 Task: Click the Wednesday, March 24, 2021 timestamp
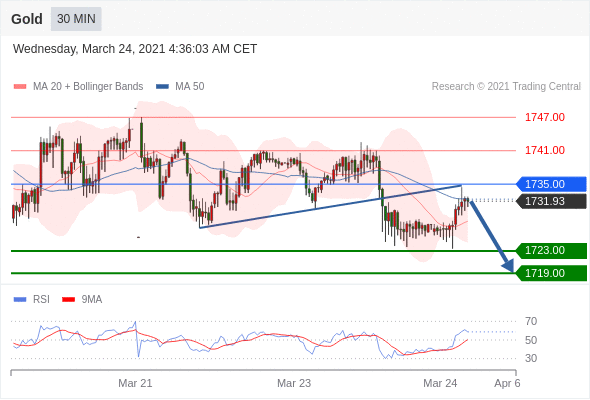point(135,49)
